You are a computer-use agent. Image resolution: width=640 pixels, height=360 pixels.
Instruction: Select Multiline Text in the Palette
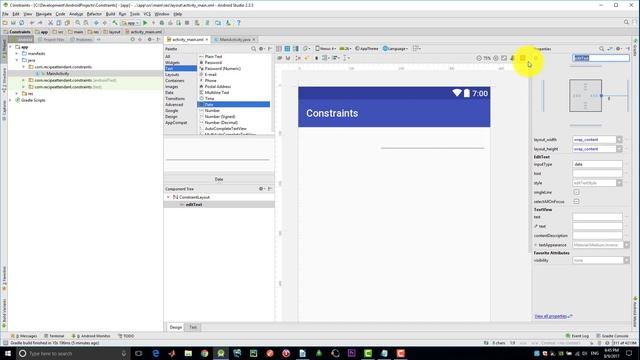tap(217, 93)
